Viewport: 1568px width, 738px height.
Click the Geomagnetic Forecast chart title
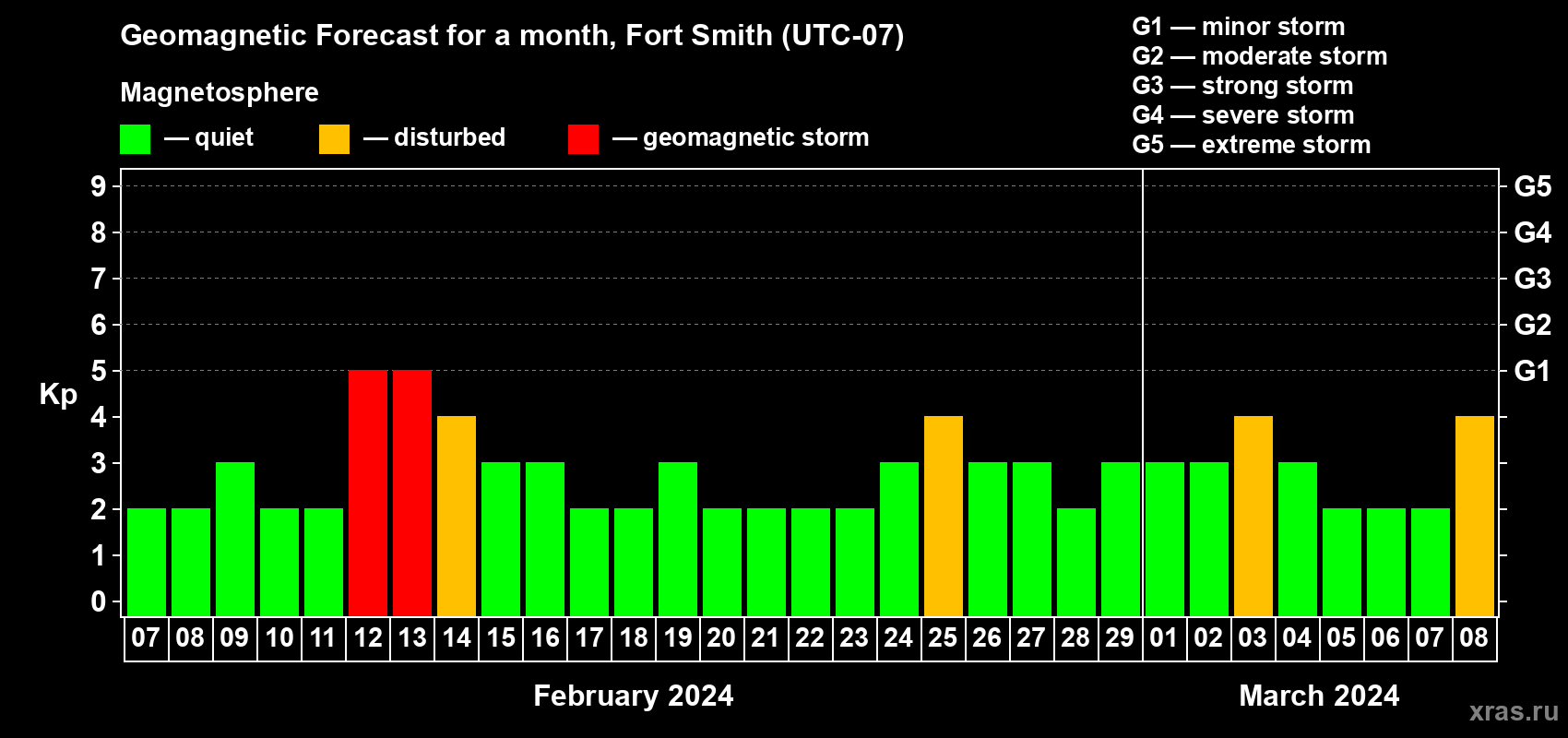tap(512, 36)
